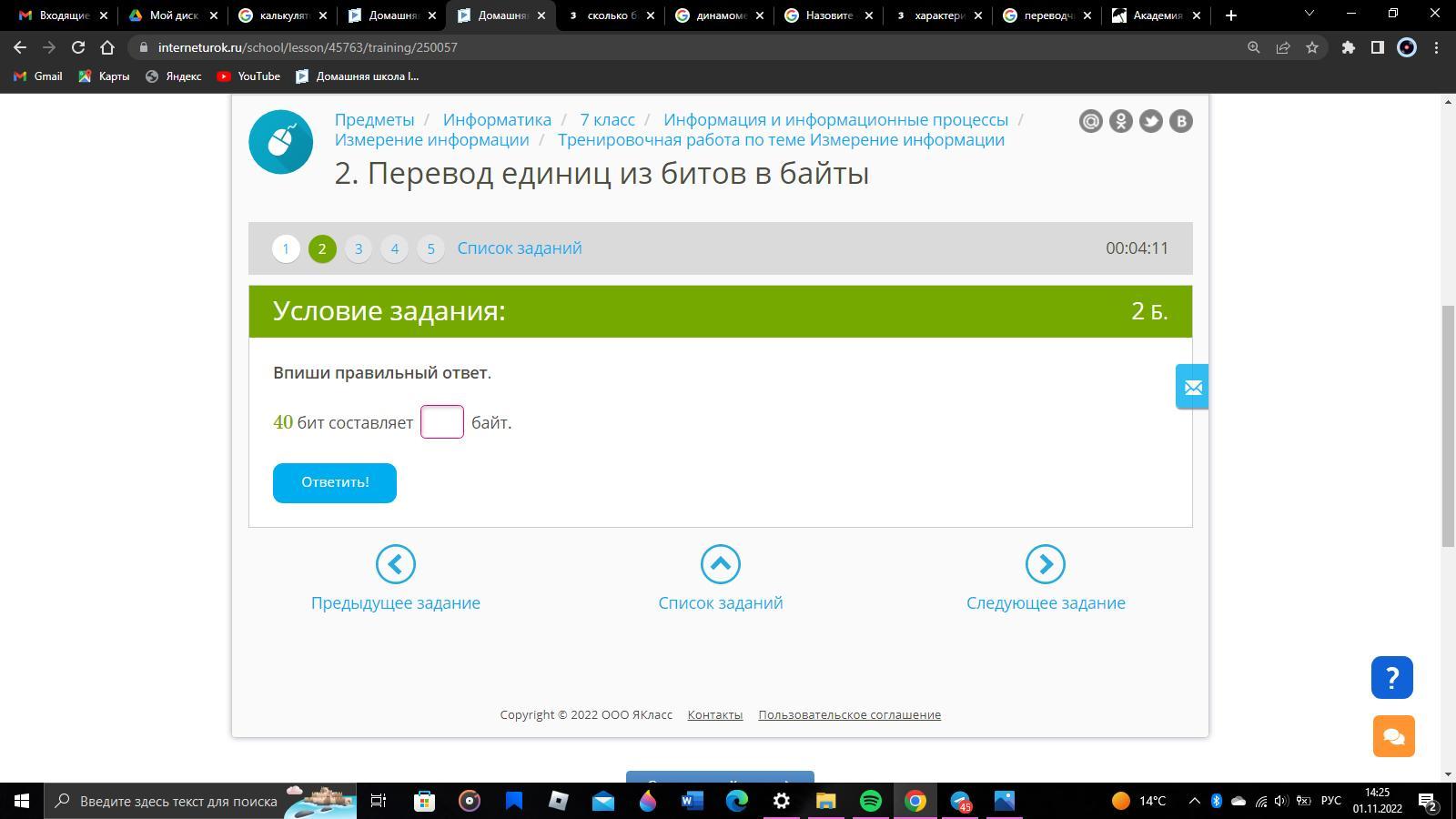Open the Информатика breadcrumb link
1456x819 pixels.
click(x=497, y=119)
